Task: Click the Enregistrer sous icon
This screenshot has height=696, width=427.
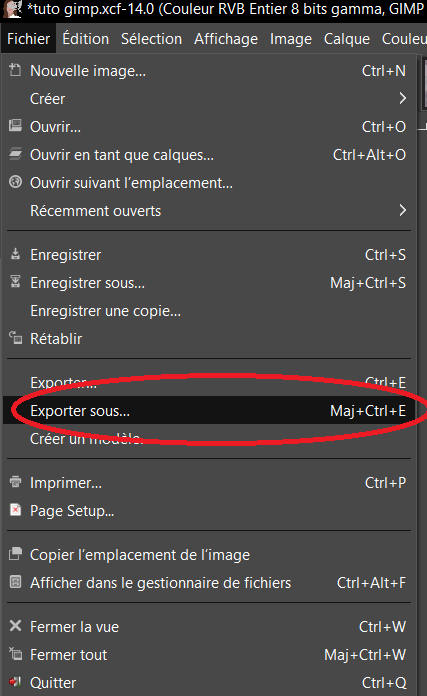Action: (16, 282)
